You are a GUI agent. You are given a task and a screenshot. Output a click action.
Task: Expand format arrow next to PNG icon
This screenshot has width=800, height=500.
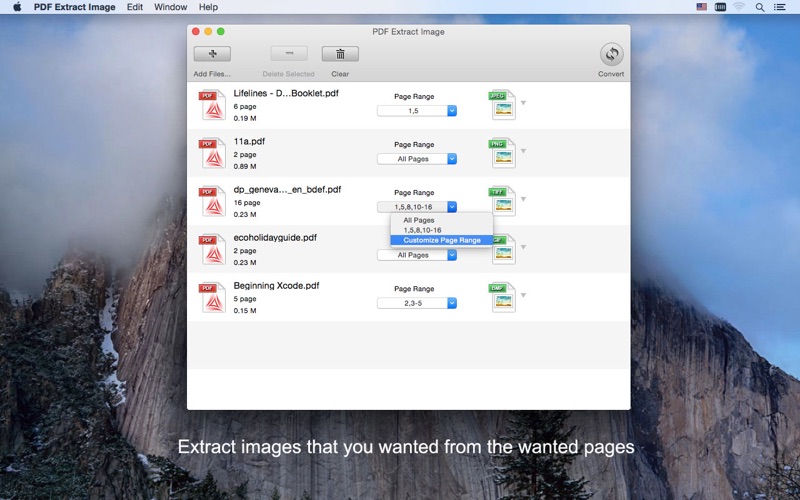[523, 151]
